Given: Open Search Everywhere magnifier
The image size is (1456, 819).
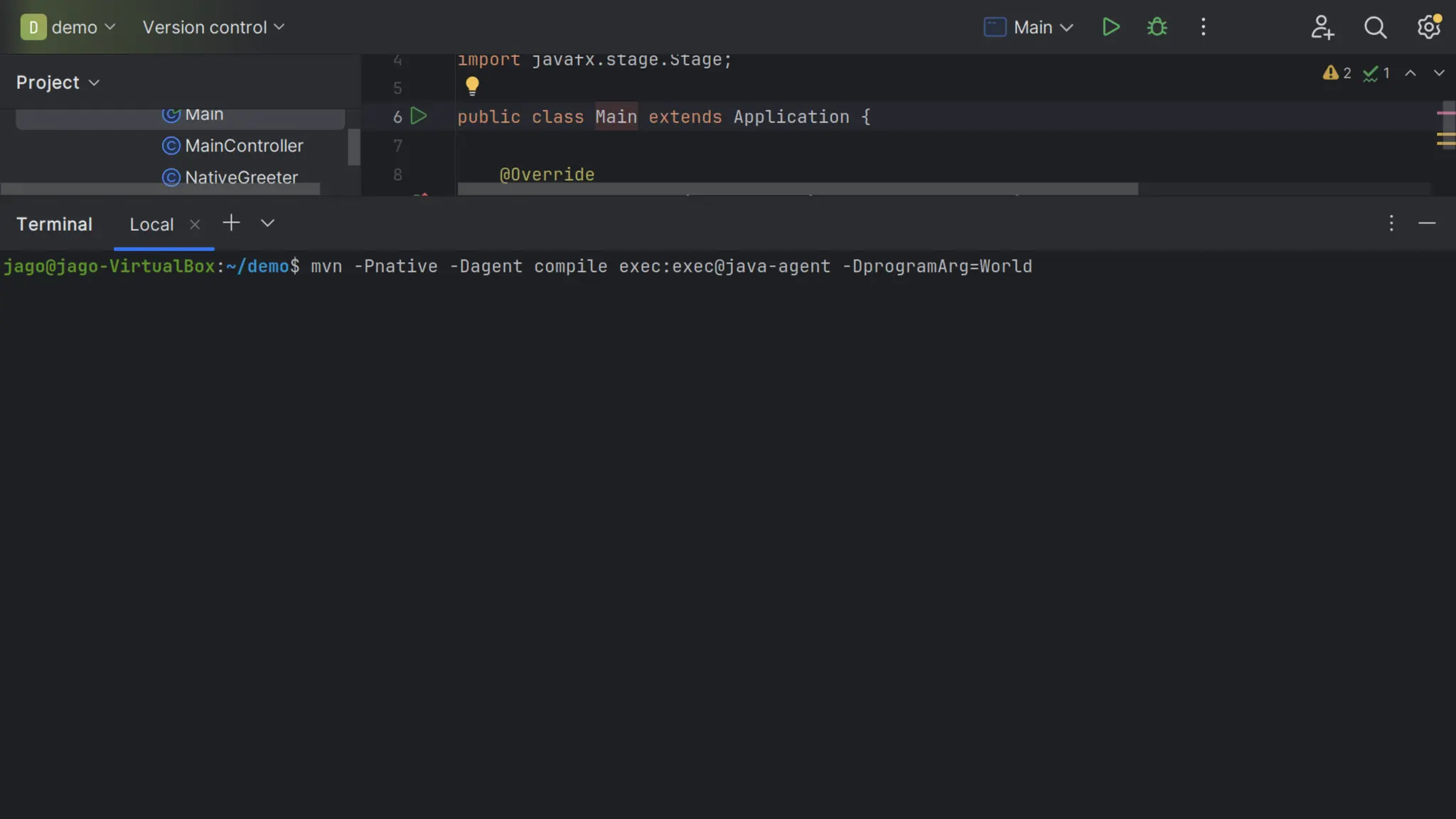Looking at the screenshot, I should (x=1375, y=27).
